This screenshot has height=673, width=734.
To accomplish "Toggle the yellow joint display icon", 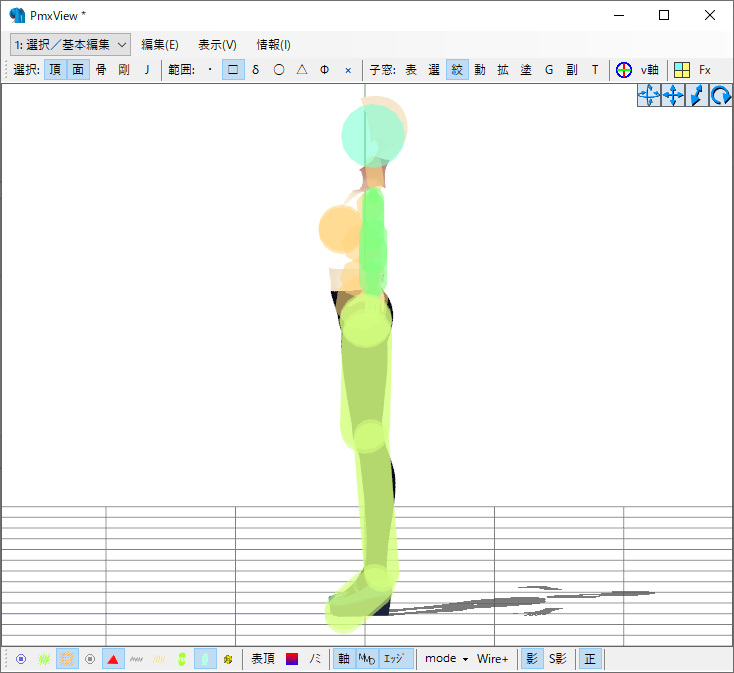I will (228, 659).
